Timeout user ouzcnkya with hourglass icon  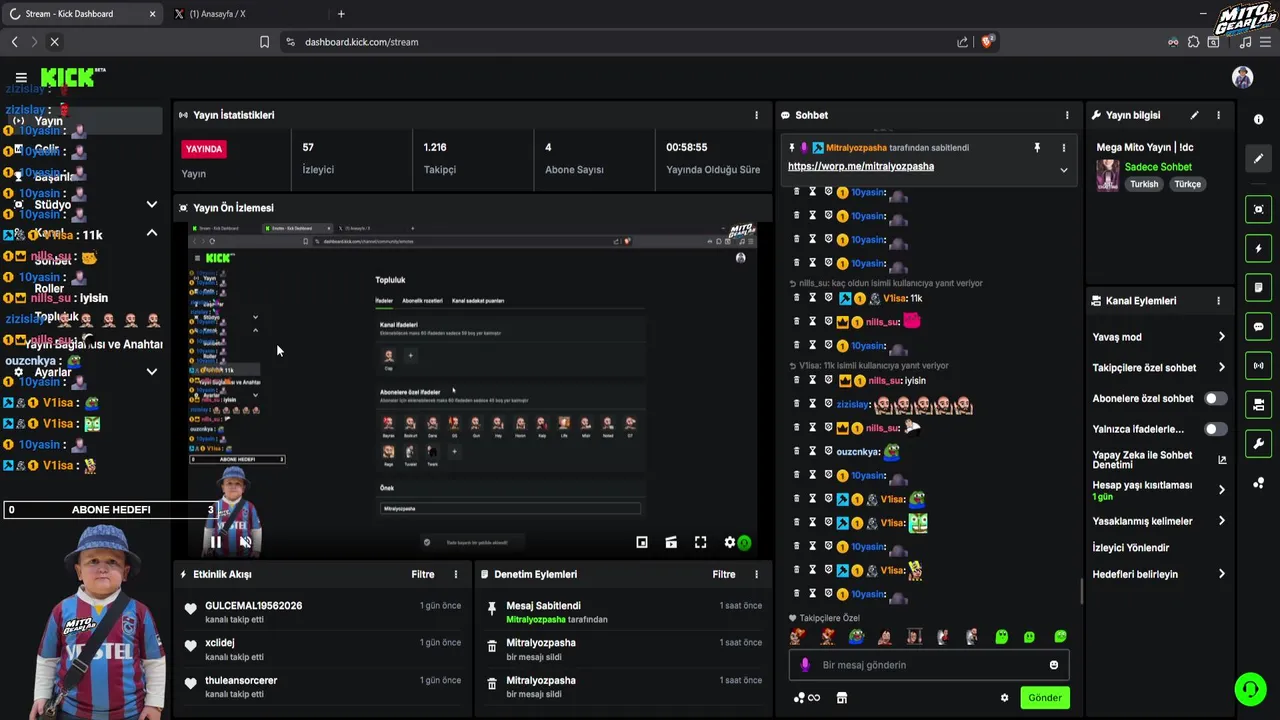(x=812, y=451)
